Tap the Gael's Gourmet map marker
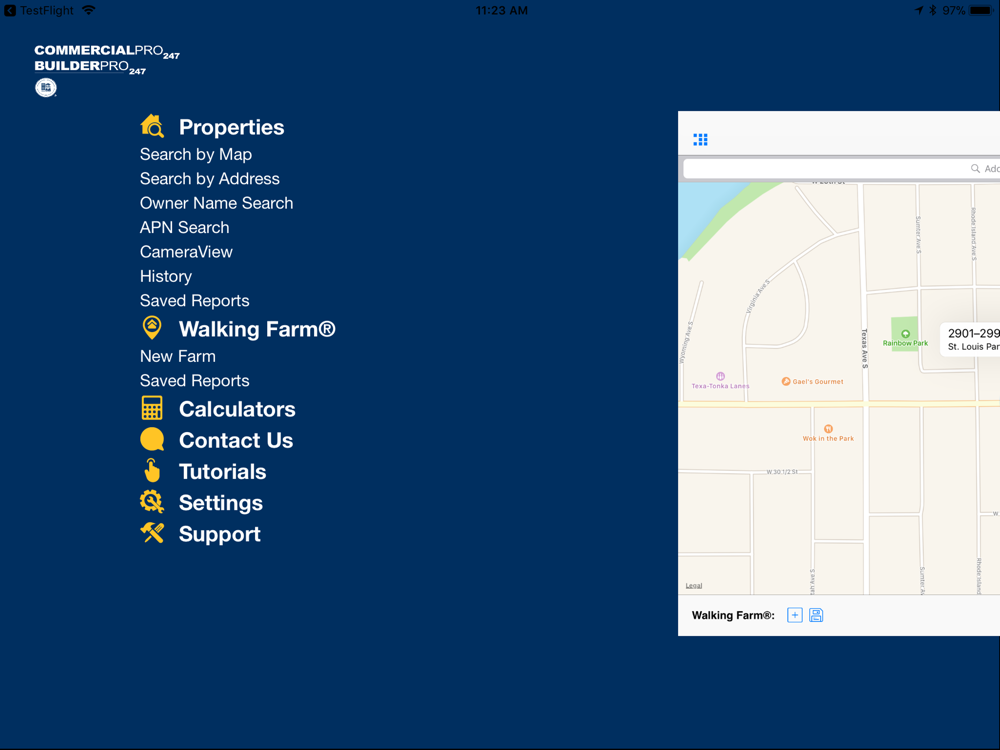This screenshot has height=750, width=1000. click(786, 381)
